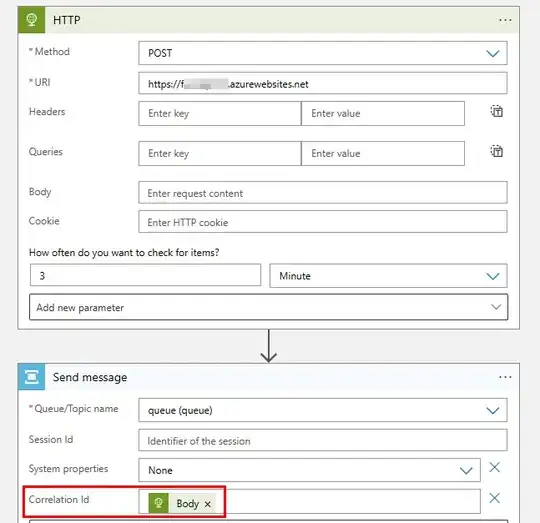Click the URI input field
Screen dimensions: 540x523
coord(323,83)
